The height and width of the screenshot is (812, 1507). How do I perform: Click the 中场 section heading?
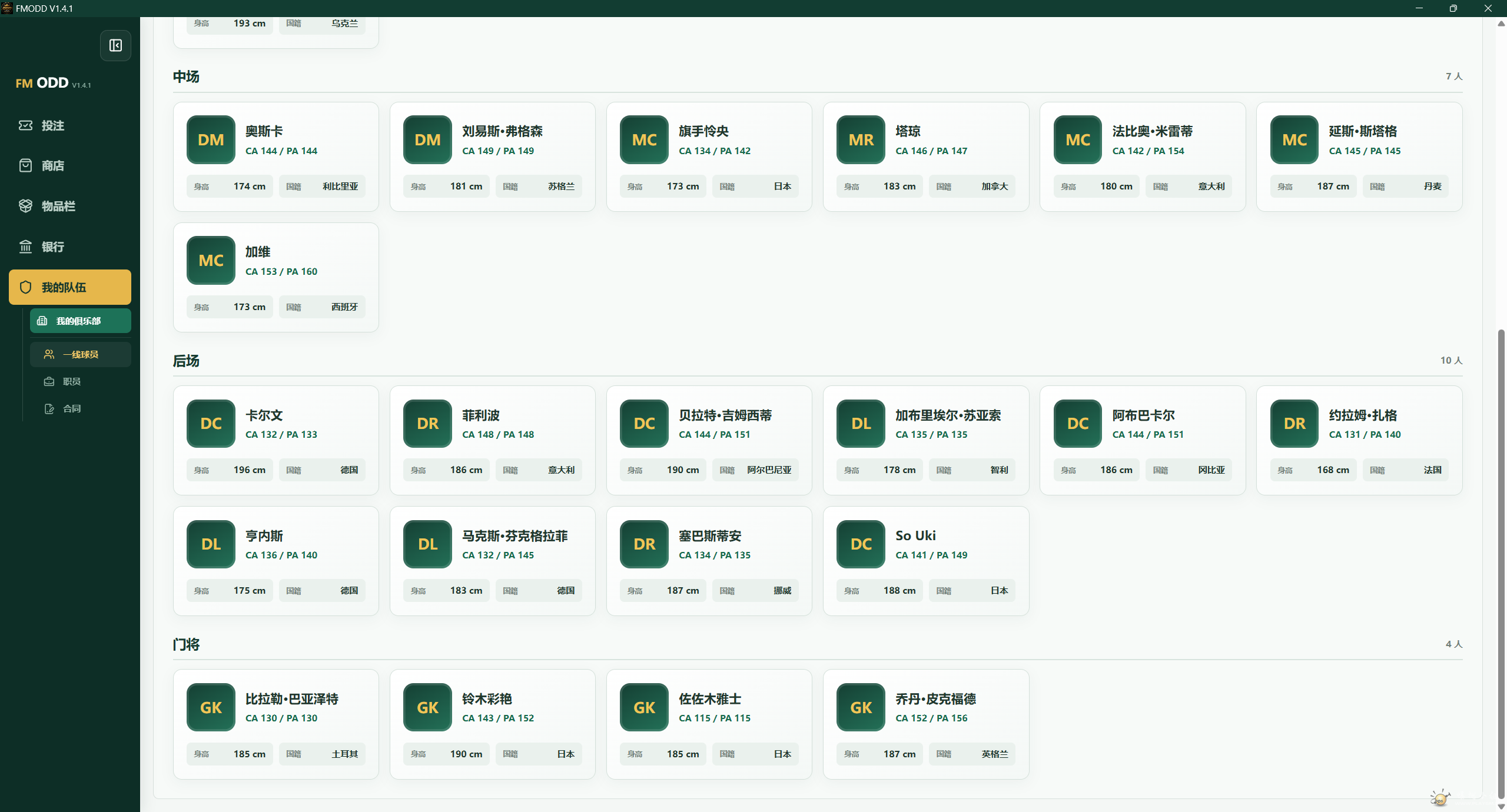[x=186, y=76]
